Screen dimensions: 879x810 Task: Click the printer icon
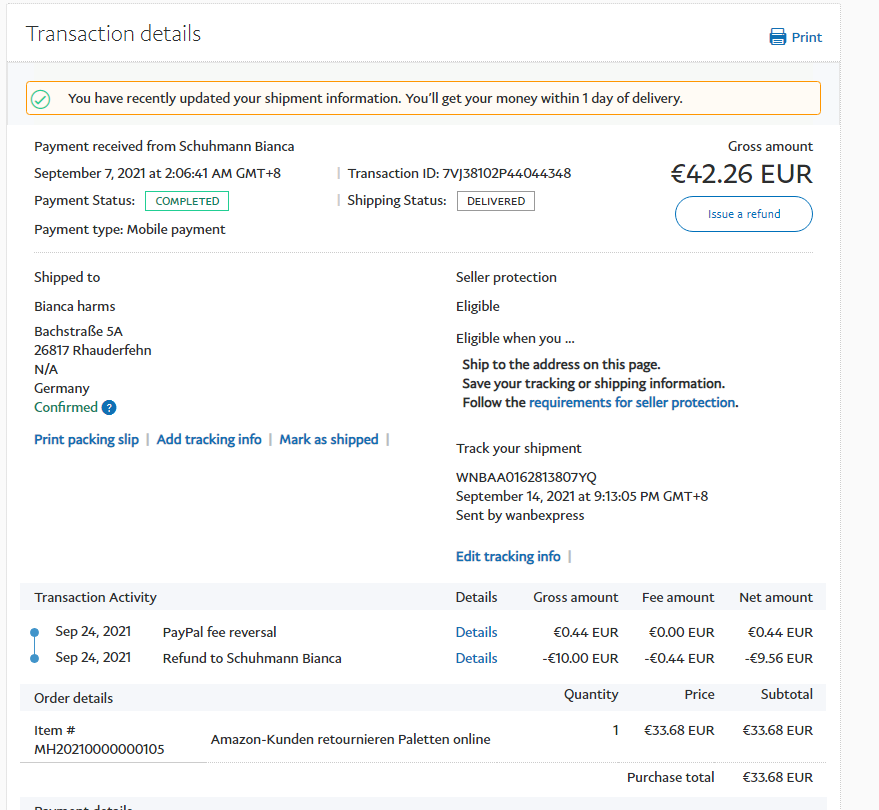pyautogui.click(x=777, y=37)
